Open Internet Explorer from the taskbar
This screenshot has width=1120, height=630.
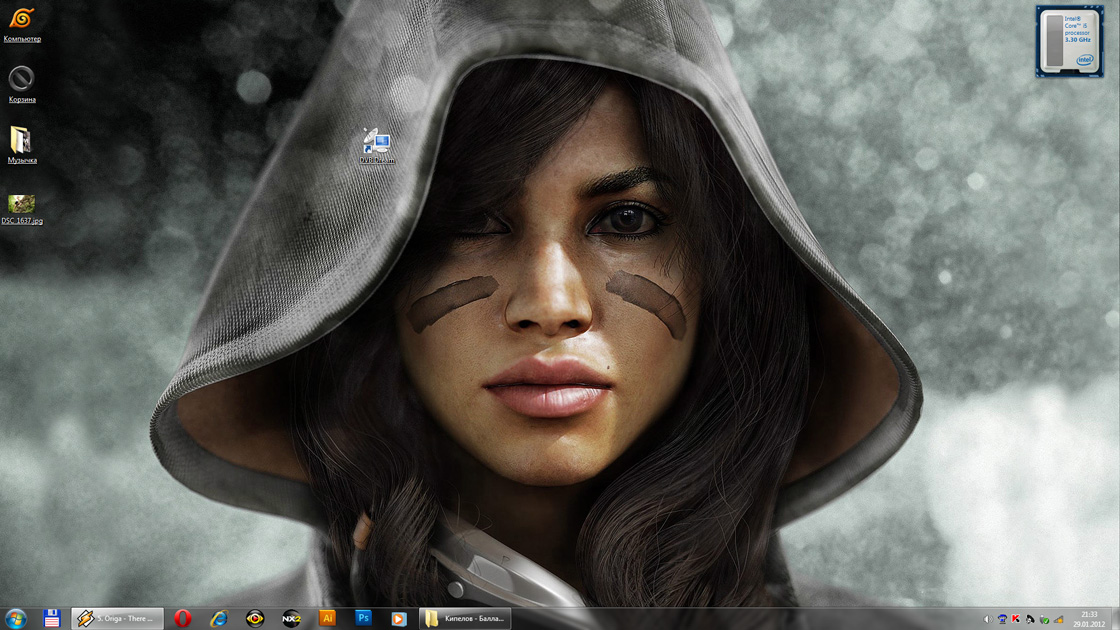tap(218, 618)
